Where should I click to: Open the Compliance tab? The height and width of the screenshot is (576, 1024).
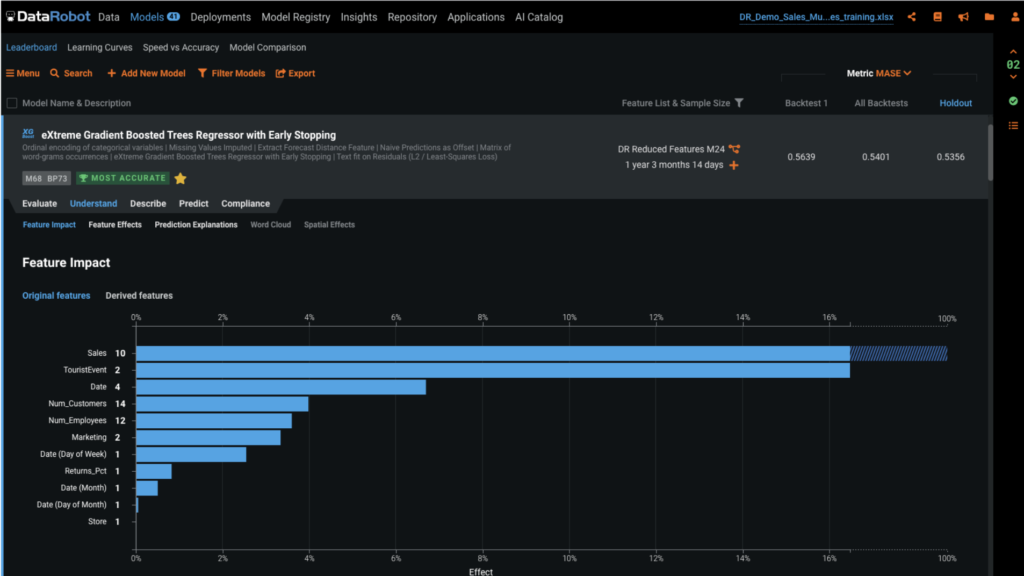click(246, 204)
